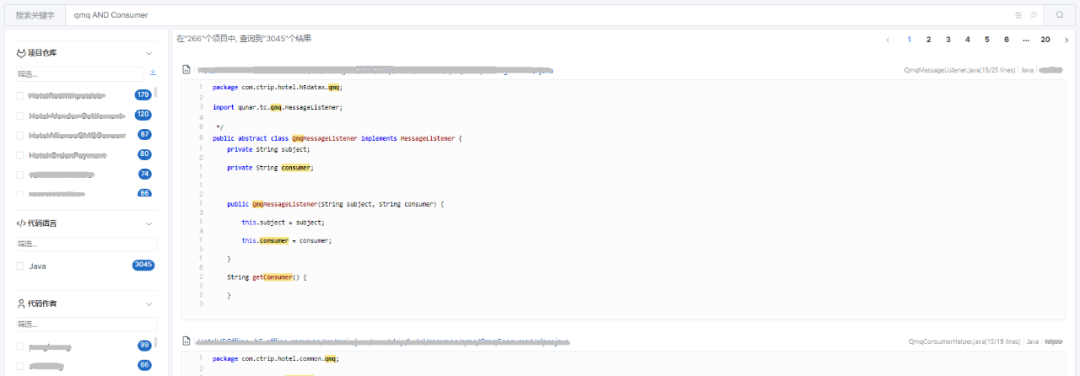The image size is (1080, 376).
Task: Open the filter settings icon in search bar
Action: click(x=1018, y=15)
